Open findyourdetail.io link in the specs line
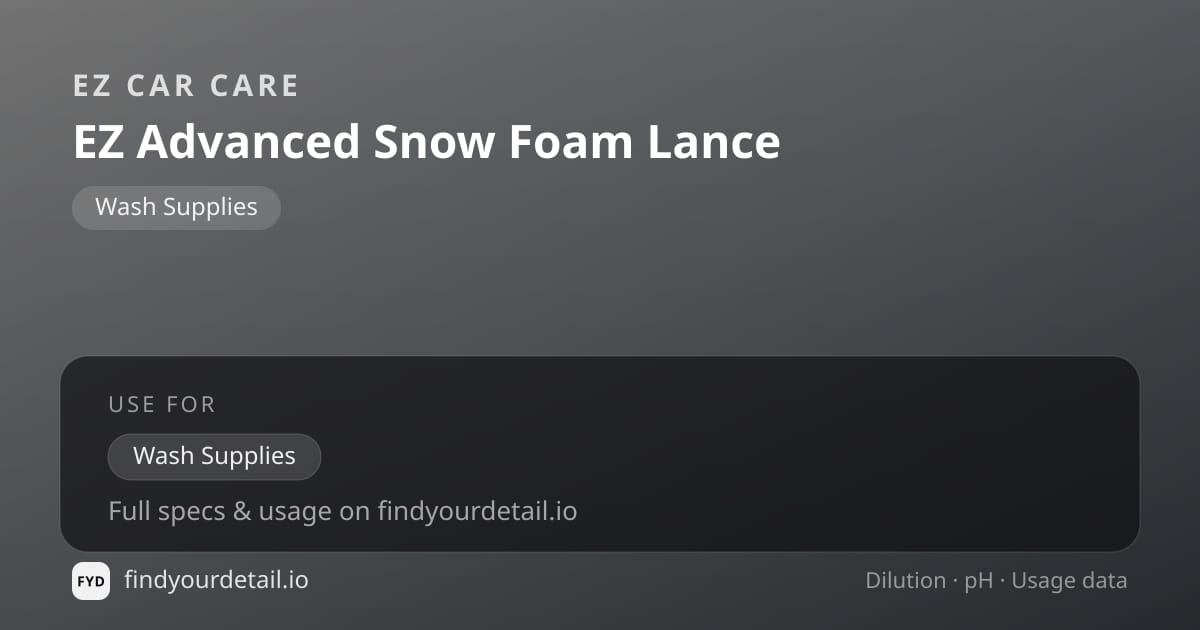 tap(477, 512)
